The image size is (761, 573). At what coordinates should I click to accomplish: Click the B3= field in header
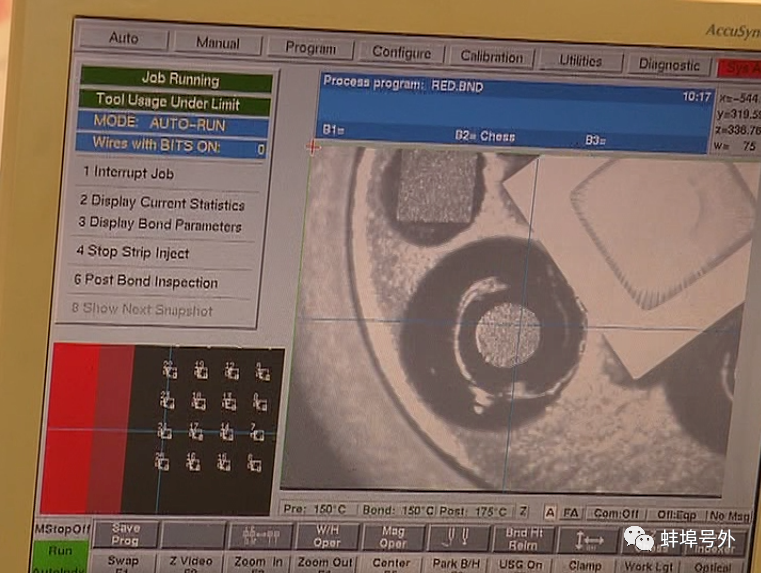(595, 140)
